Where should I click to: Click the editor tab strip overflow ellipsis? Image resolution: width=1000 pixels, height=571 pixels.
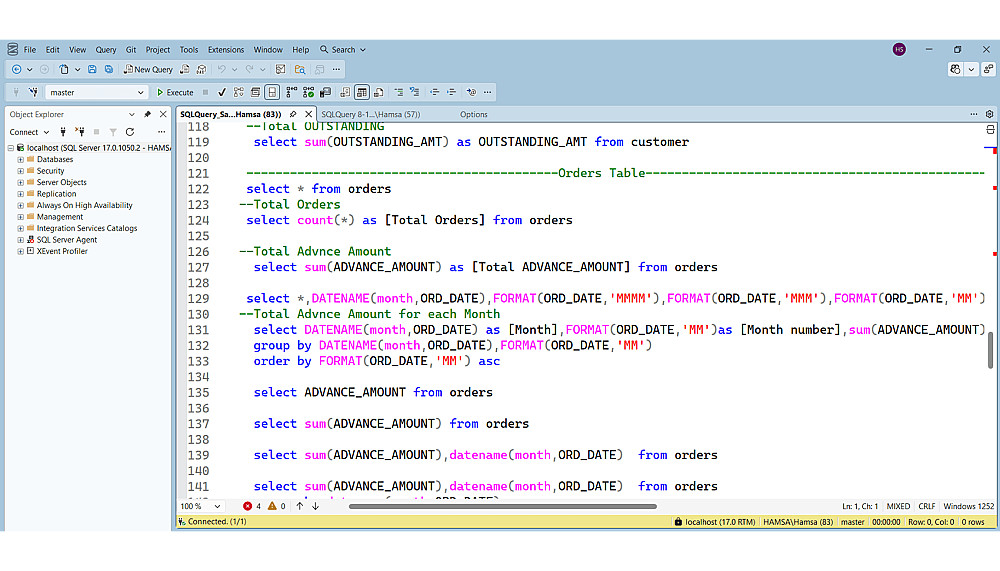(x=974, y=114)
